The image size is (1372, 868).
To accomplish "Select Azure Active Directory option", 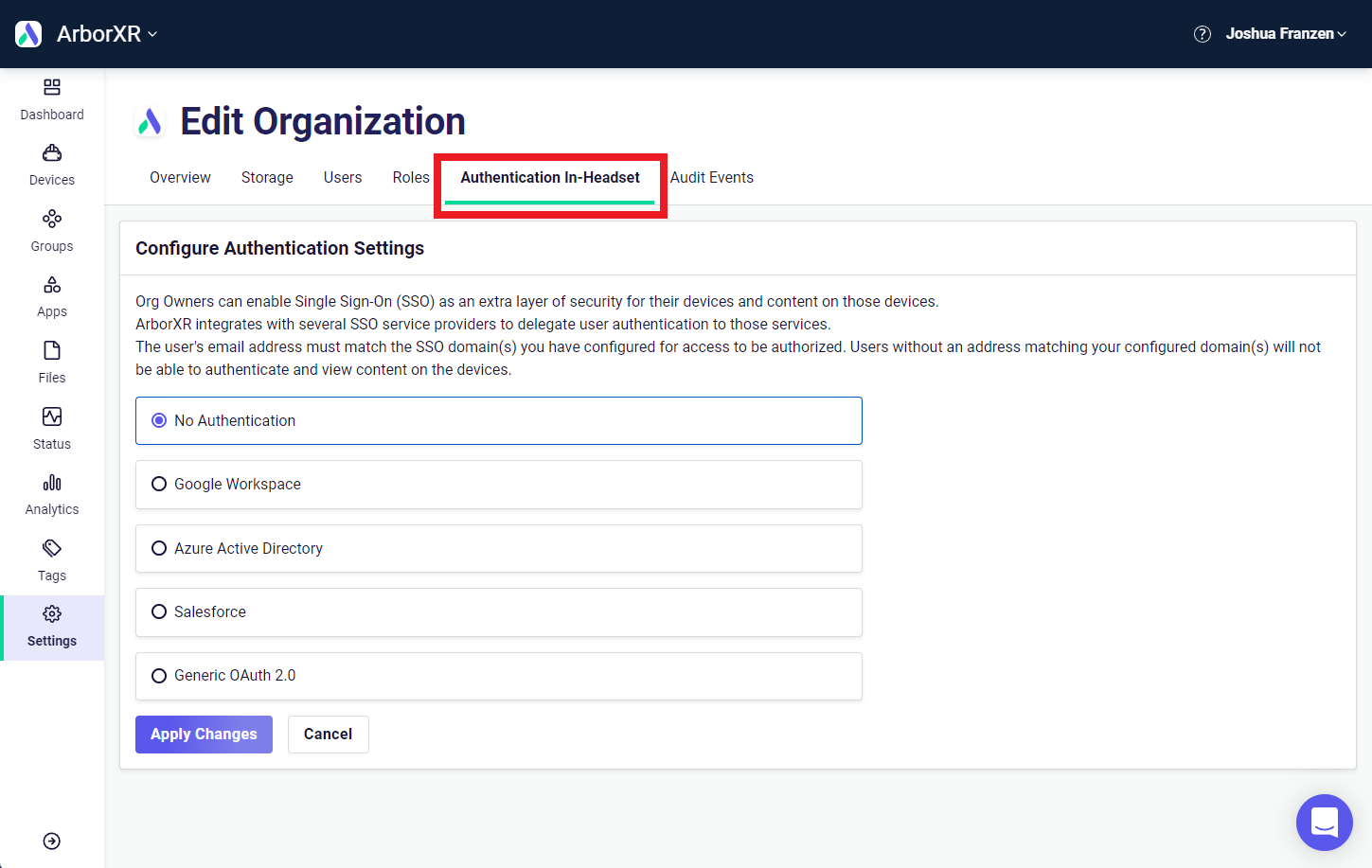I will (499, 548).
